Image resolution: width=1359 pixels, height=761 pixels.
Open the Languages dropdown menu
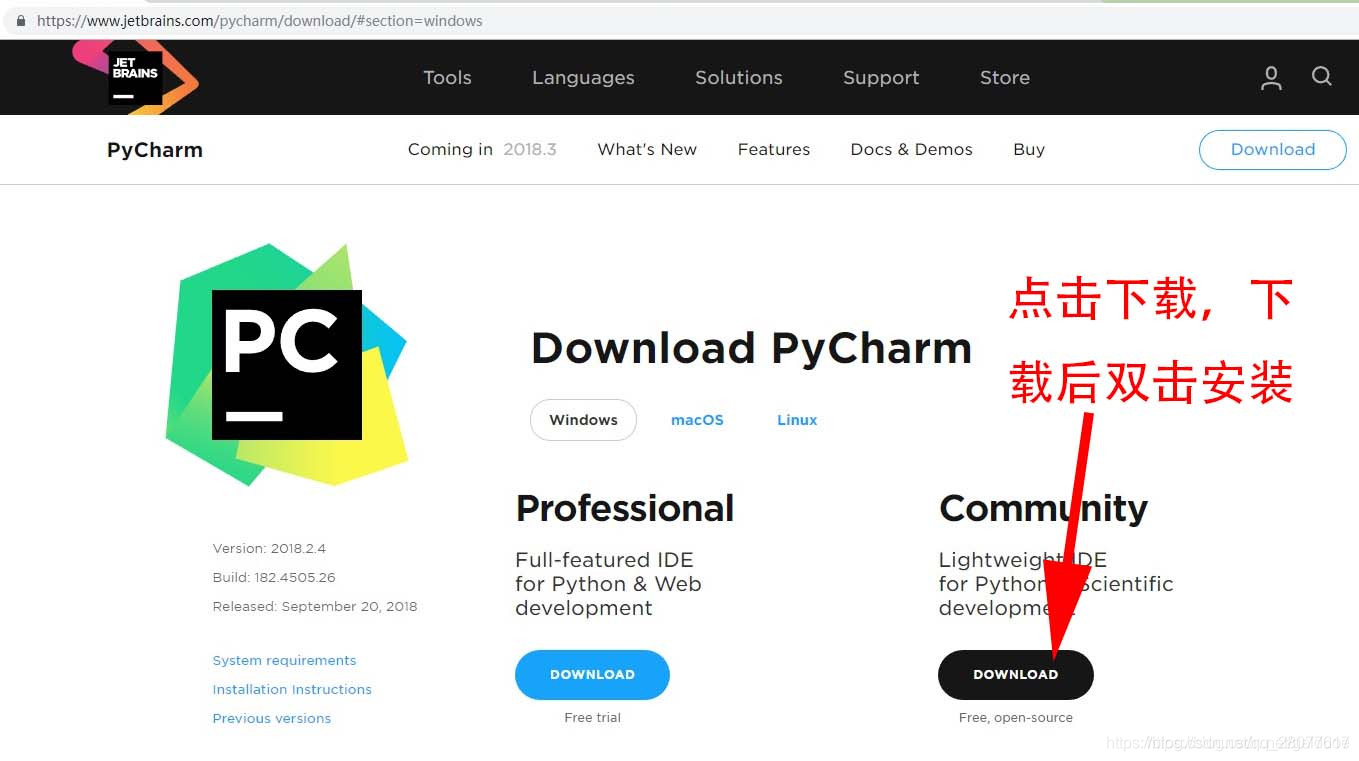pyautogui.click(x=583, y=77)
